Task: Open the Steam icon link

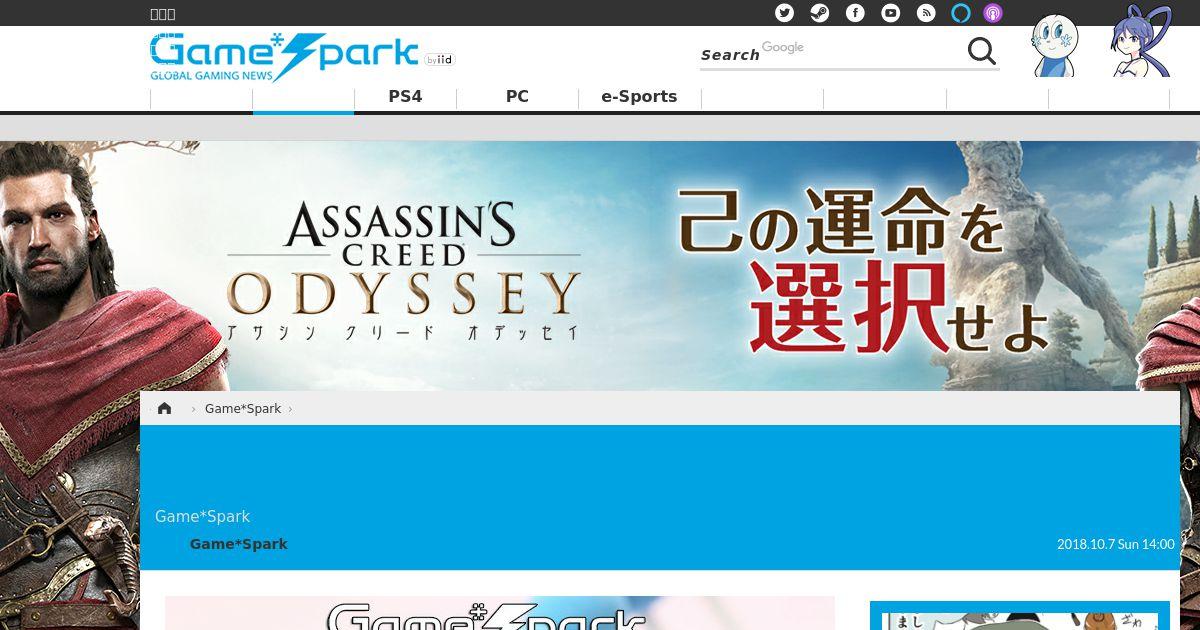Action: coord(820,13)
